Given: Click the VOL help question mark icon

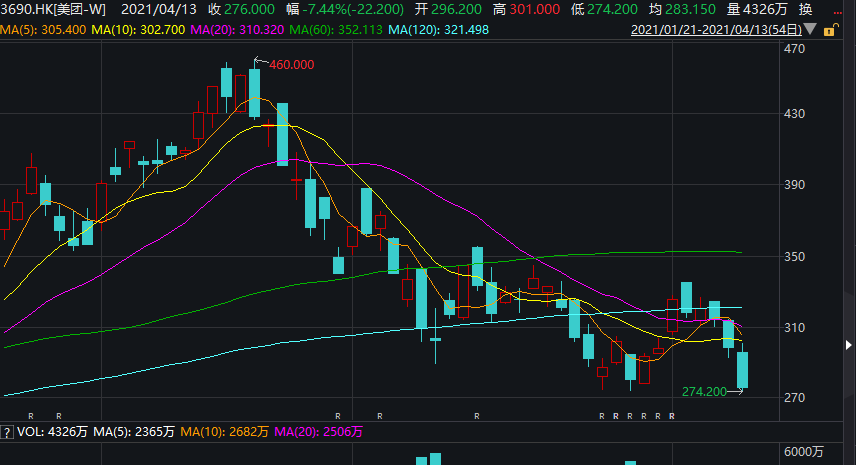Looking at the screenshot, I should click(7, 433).
